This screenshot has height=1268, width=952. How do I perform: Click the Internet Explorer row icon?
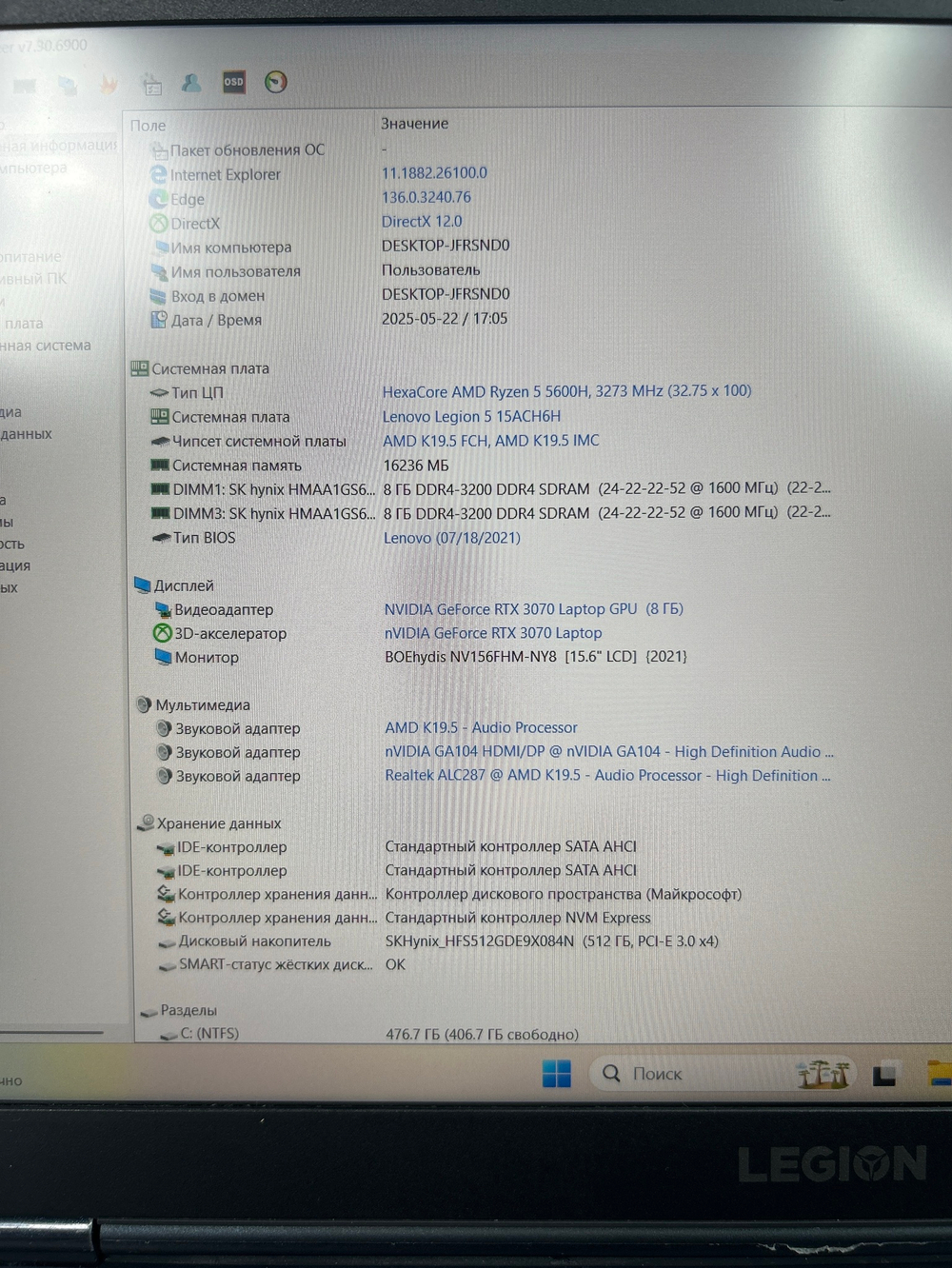tap(158, 174)
